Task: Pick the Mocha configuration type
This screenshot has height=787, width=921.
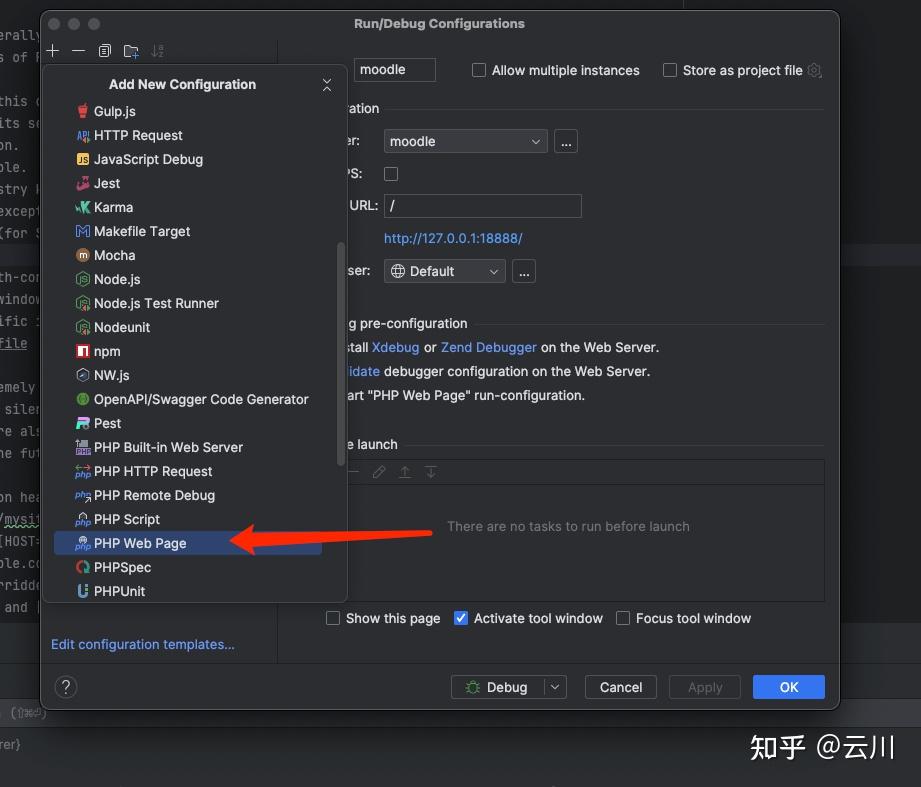Action: coord(188,255)
